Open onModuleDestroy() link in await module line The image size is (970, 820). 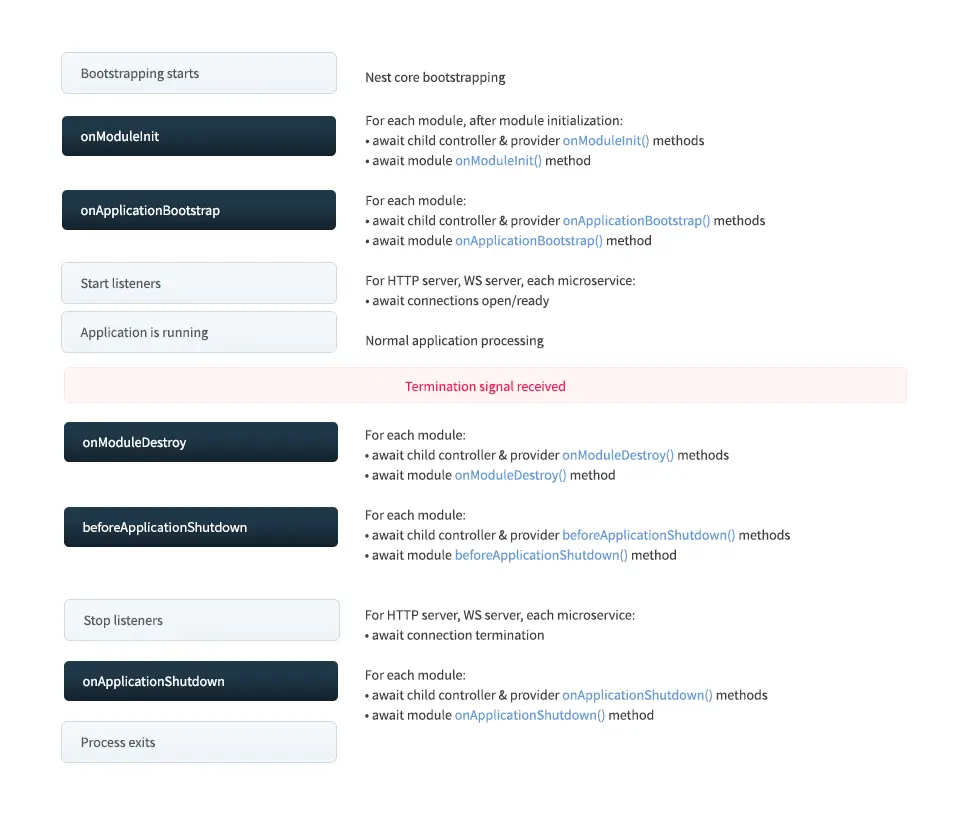point(510,475)
